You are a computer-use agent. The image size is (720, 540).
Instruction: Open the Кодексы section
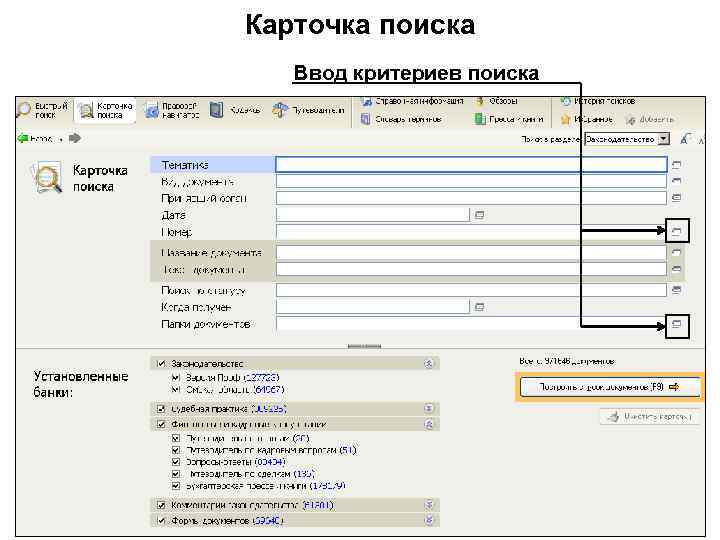click(x=235, y=110)
